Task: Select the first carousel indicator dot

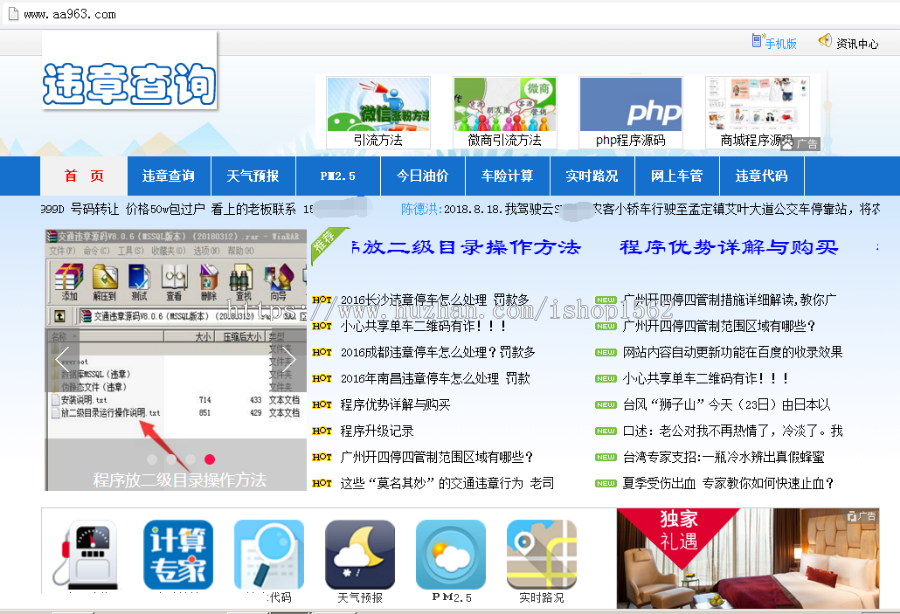Action: point(152,459)
